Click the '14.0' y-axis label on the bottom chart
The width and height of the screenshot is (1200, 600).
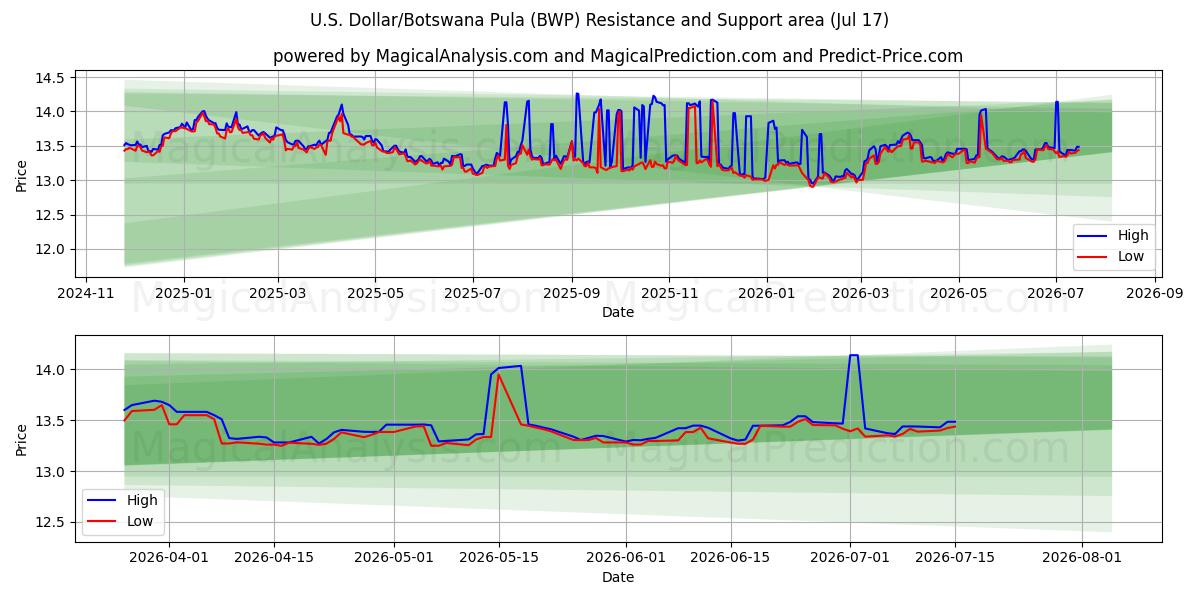tap(52, 370)
